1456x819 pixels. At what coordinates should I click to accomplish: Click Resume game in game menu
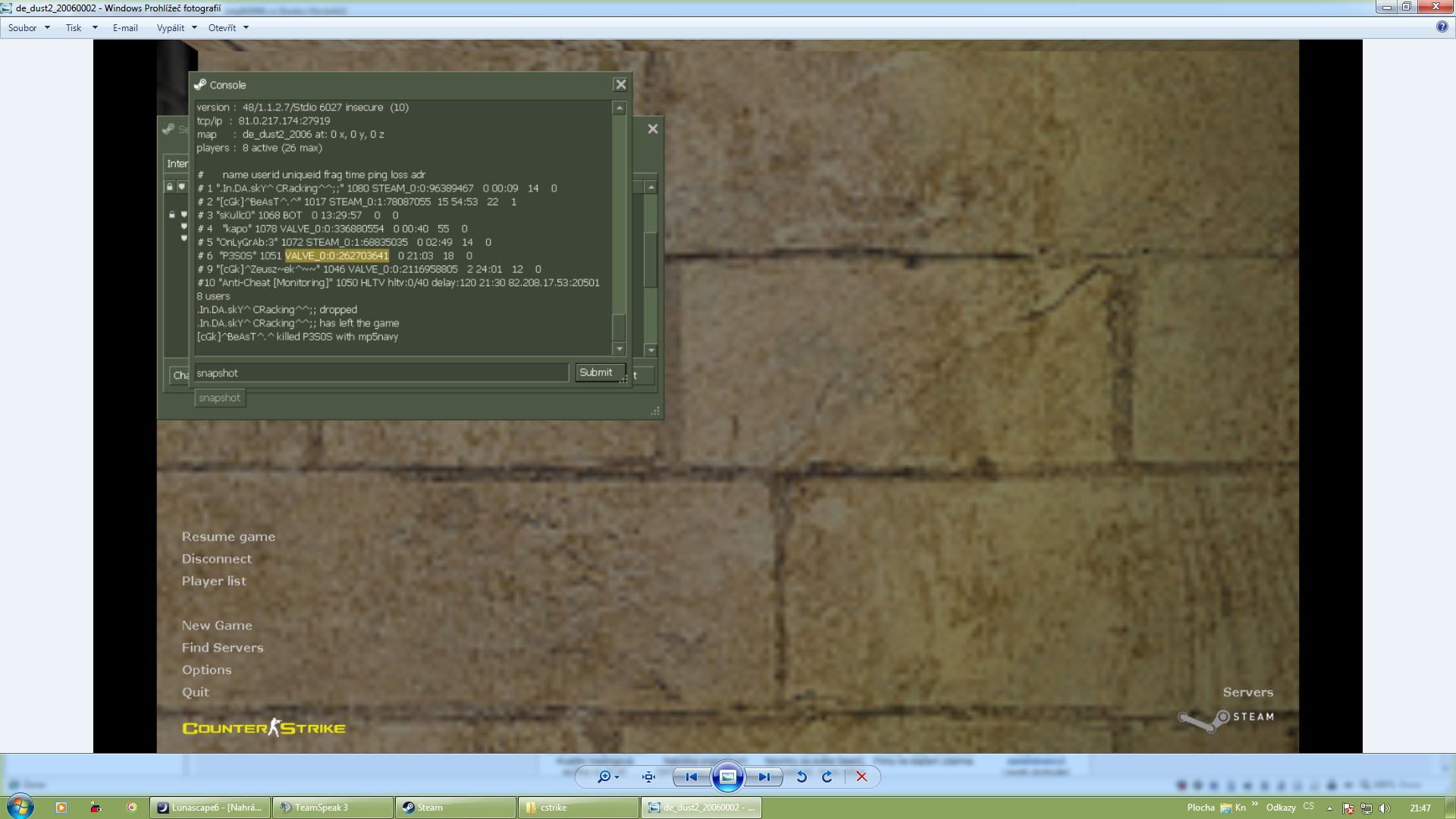tap(228, 537)
